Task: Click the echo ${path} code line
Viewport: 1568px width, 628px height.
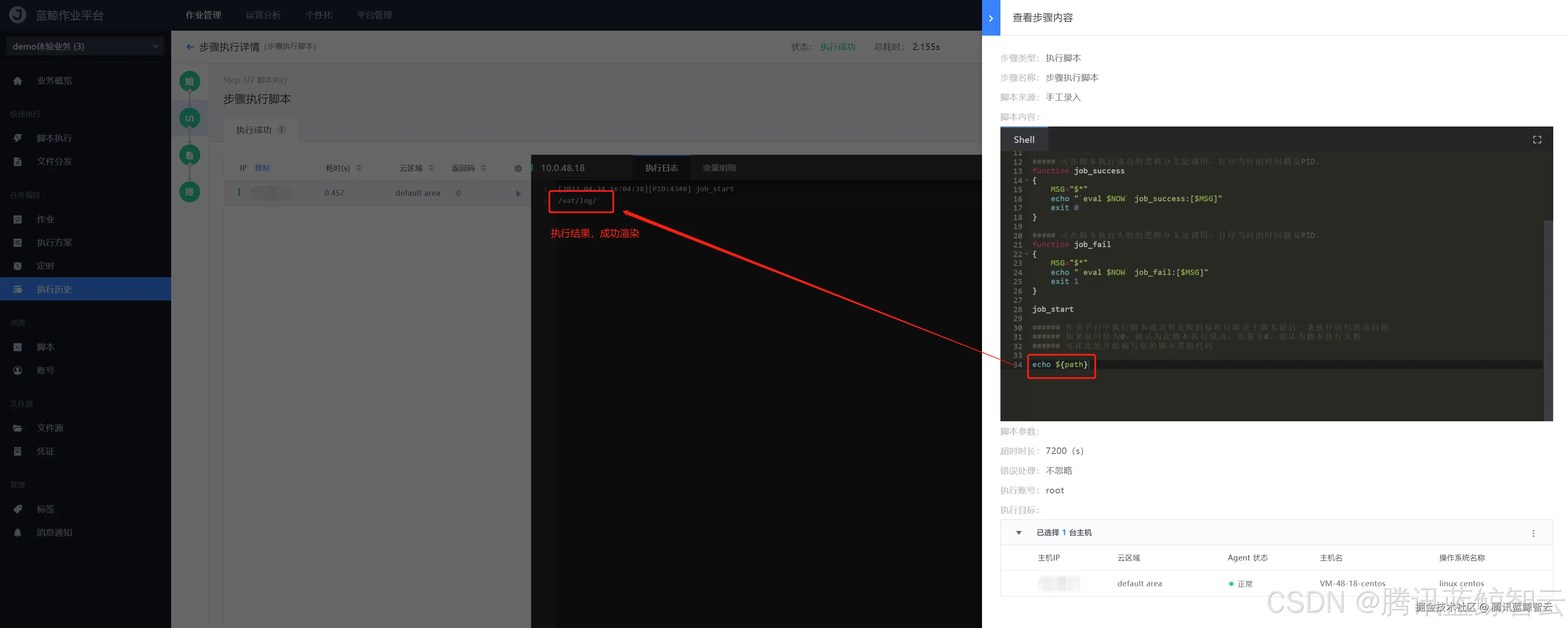Action: [1060, 364]
